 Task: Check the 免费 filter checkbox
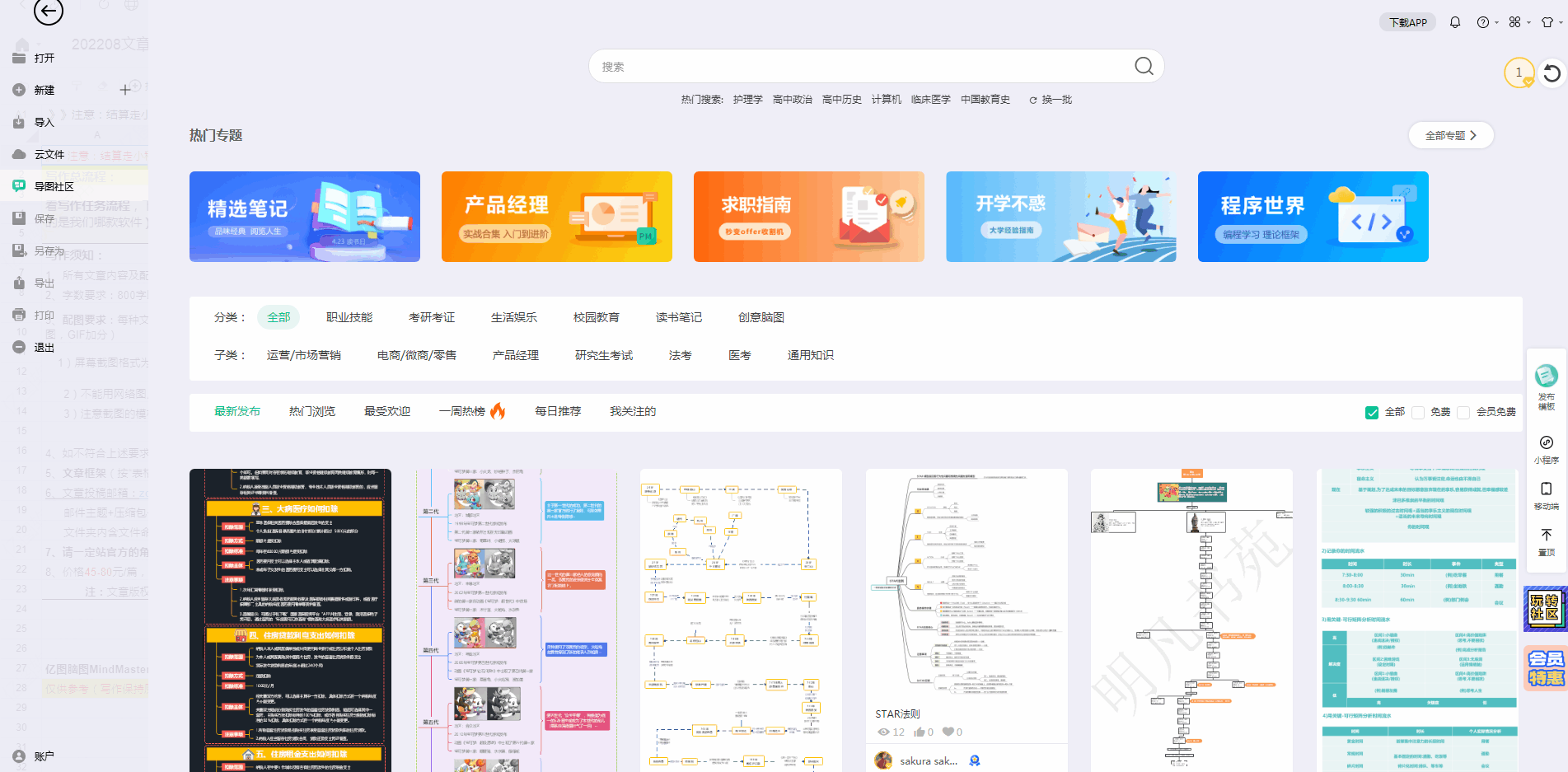1418,413
